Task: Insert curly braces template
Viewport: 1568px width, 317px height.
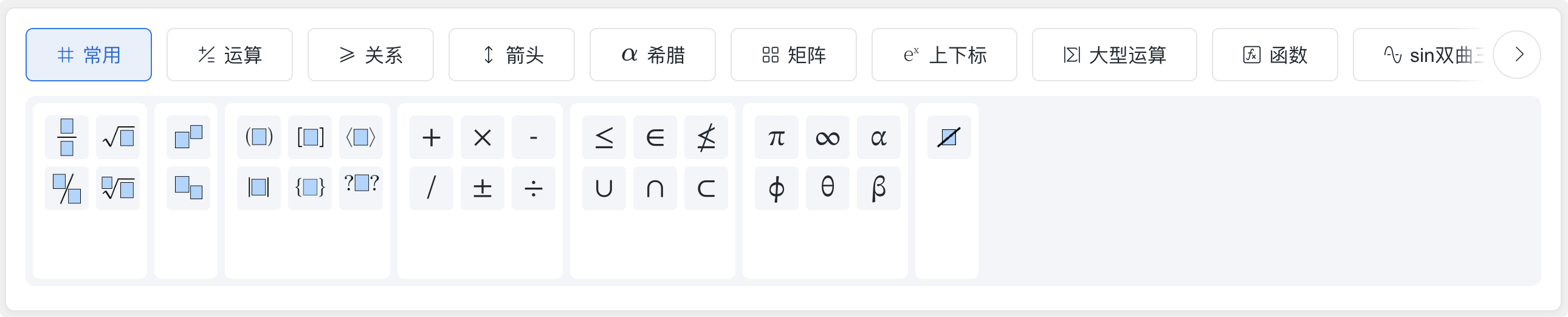Action: click(310, 189)
